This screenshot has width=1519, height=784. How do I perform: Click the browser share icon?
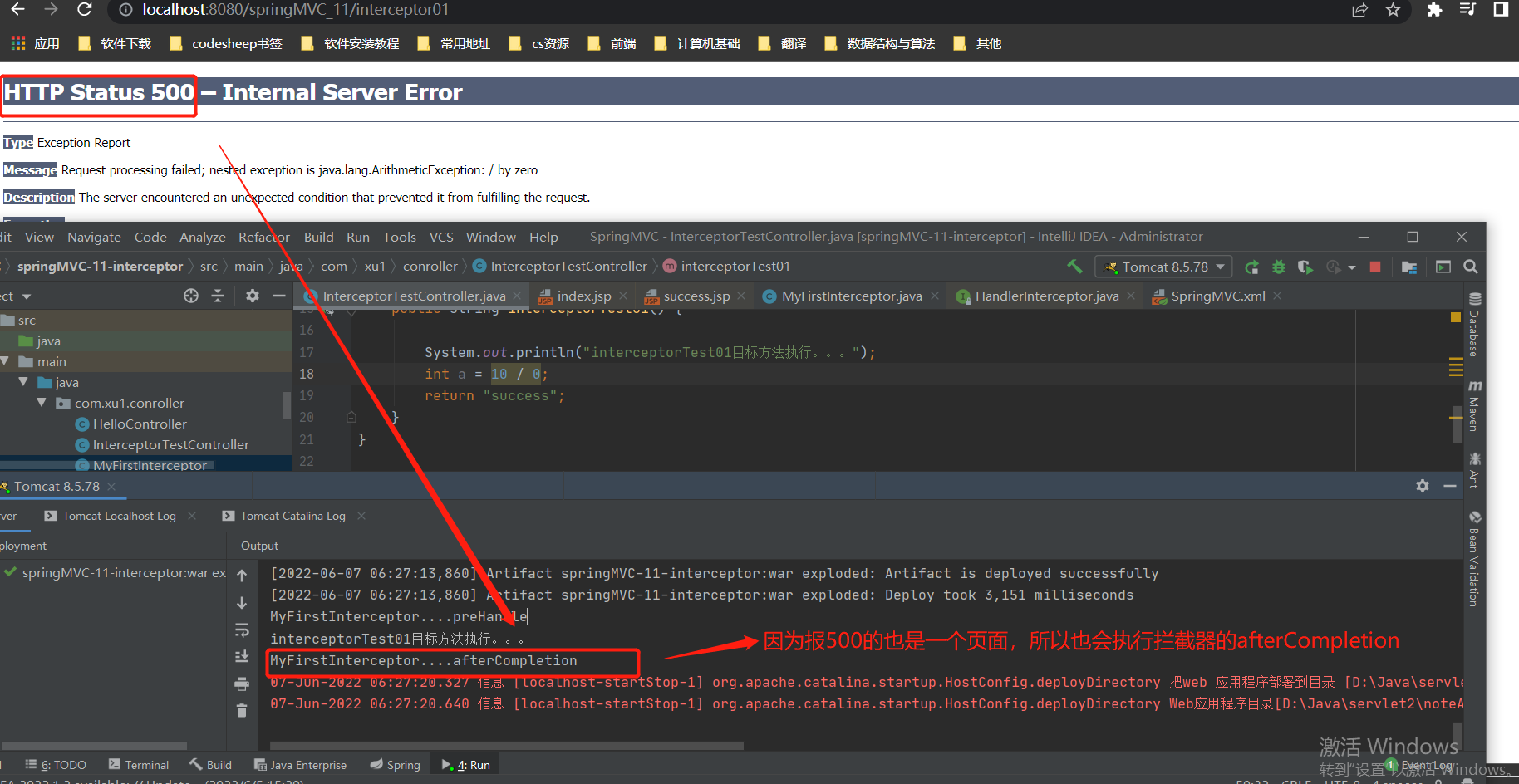pos(1360,10)
